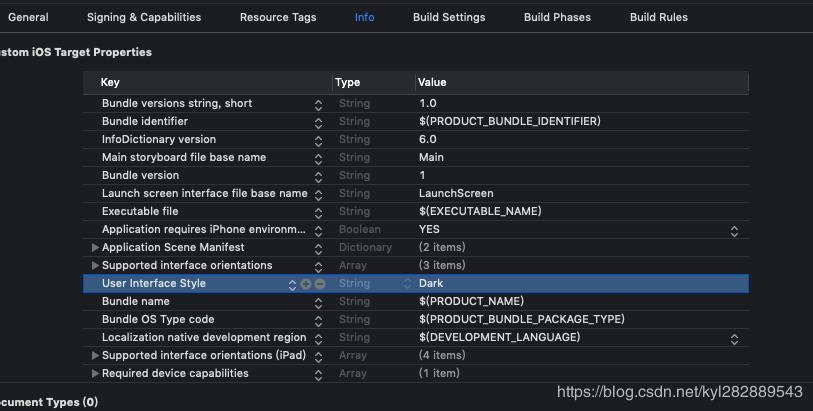Expand Application Scene Manifest dictionary
The height and width of the screenshot is (411, 813).
(x=96, y=248)
